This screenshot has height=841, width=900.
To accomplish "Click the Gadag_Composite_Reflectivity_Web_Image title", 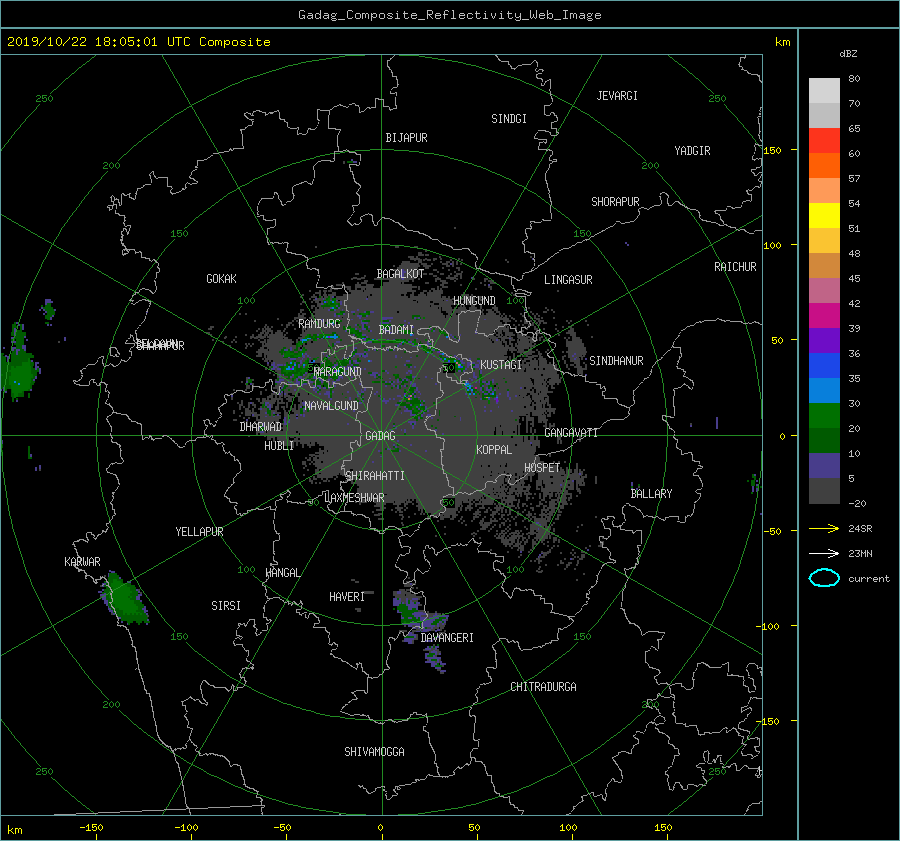I will click(x=449, y=15).
